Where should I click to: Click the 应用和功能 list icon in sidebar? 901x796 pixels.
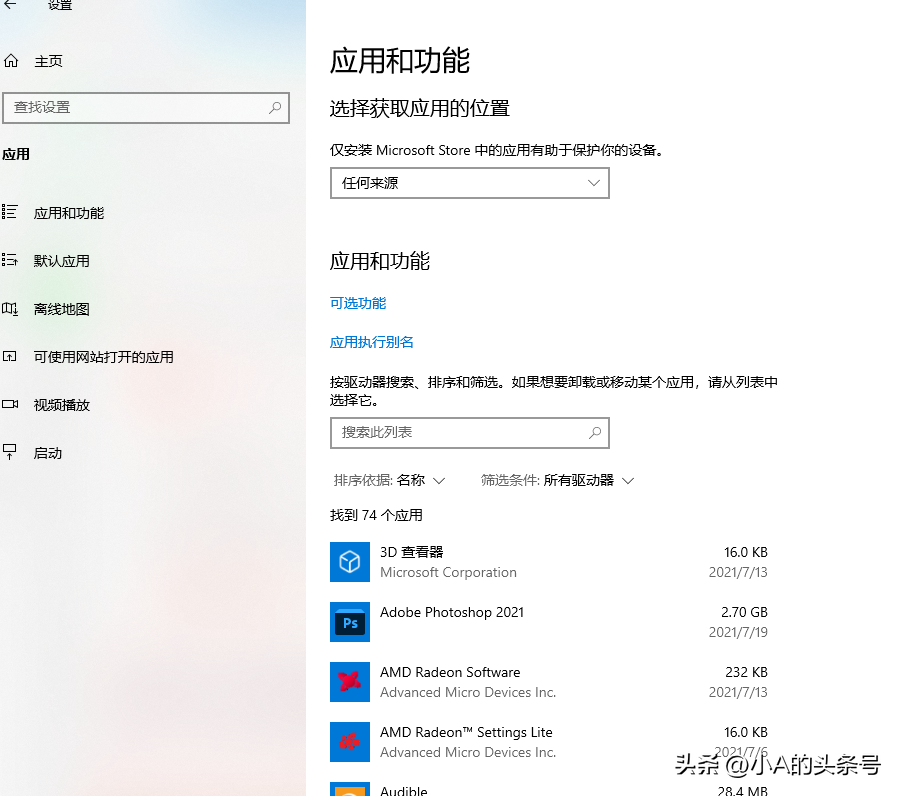[10, 212]
